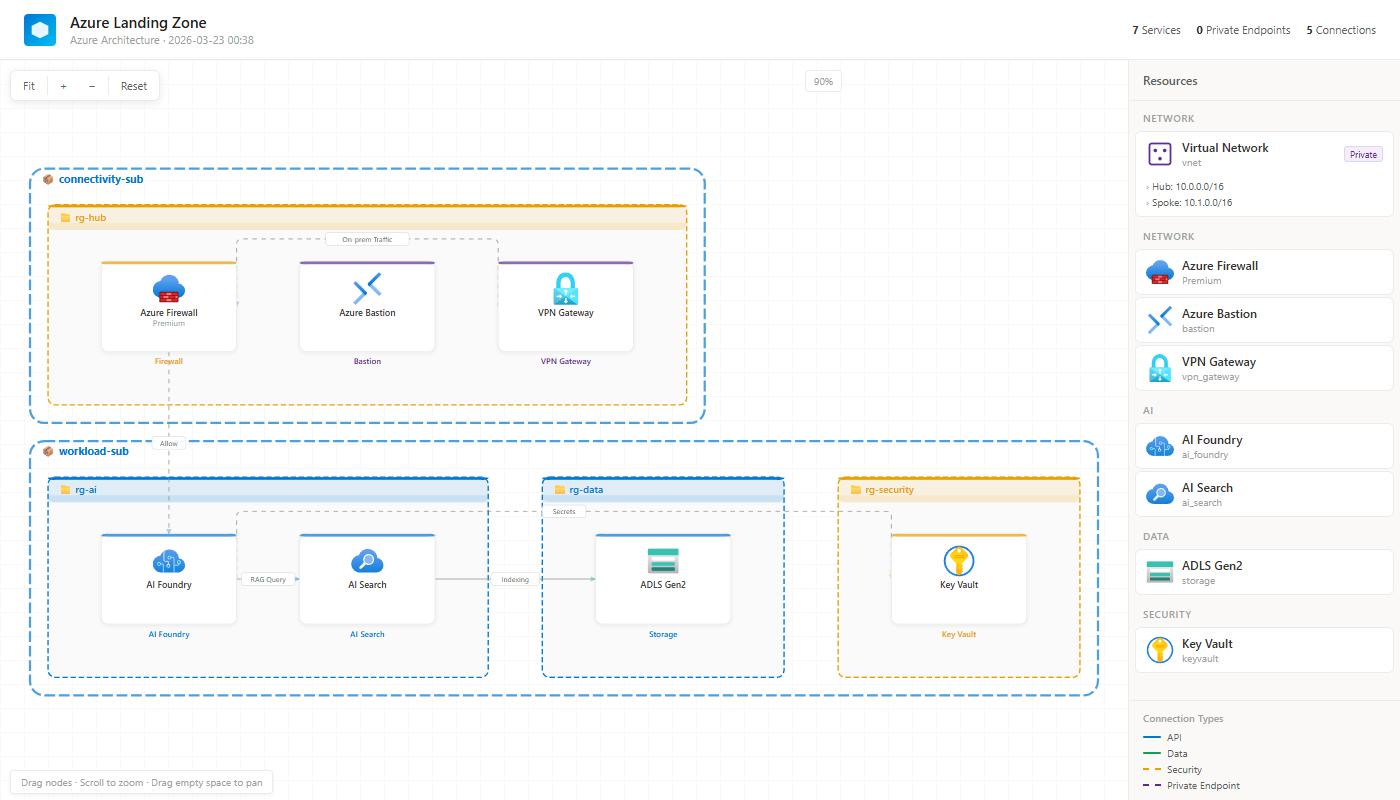Click the AI section header in Resources
The width and height of the screenshot is (1400, 800).
click(x=1148, y=411)
